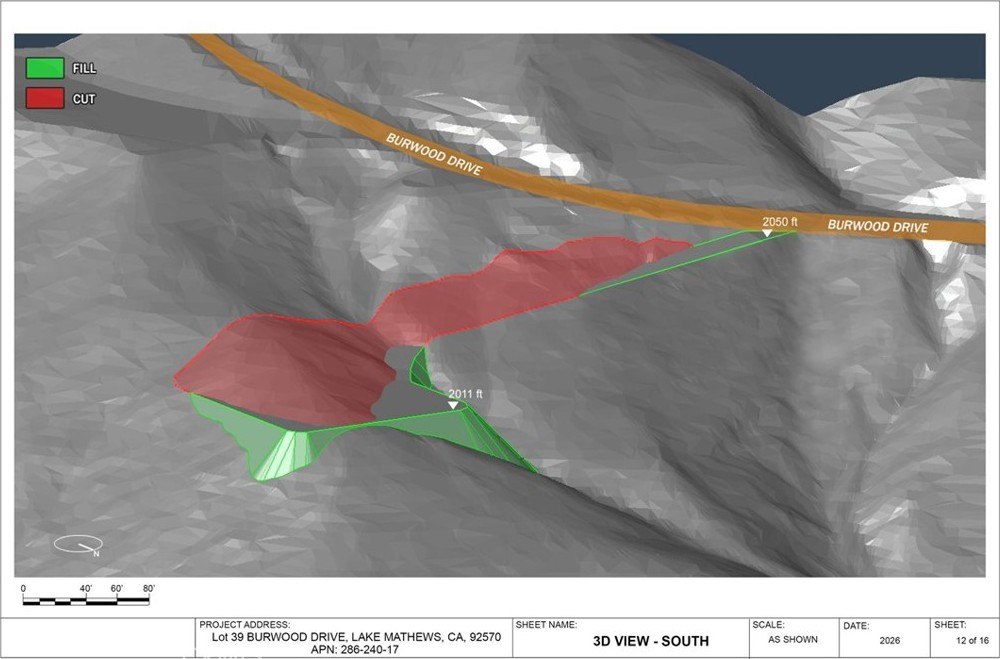This screenshot has width=1000, height=659.
Task: Click the 2011 ft elevation marker triangle
Action: point(453,405)
